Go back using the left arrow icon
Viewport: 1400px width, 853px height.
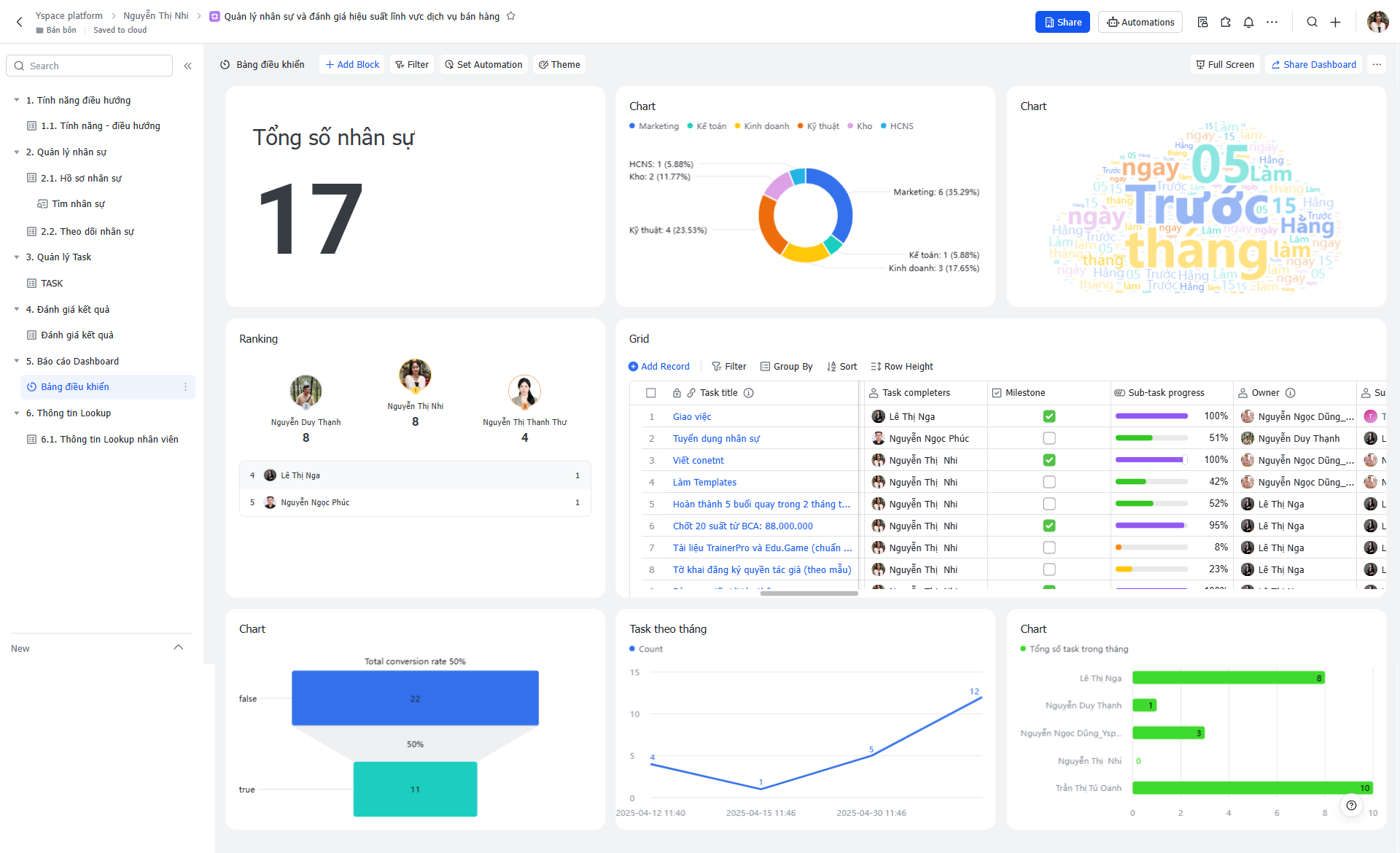(20, 22)
